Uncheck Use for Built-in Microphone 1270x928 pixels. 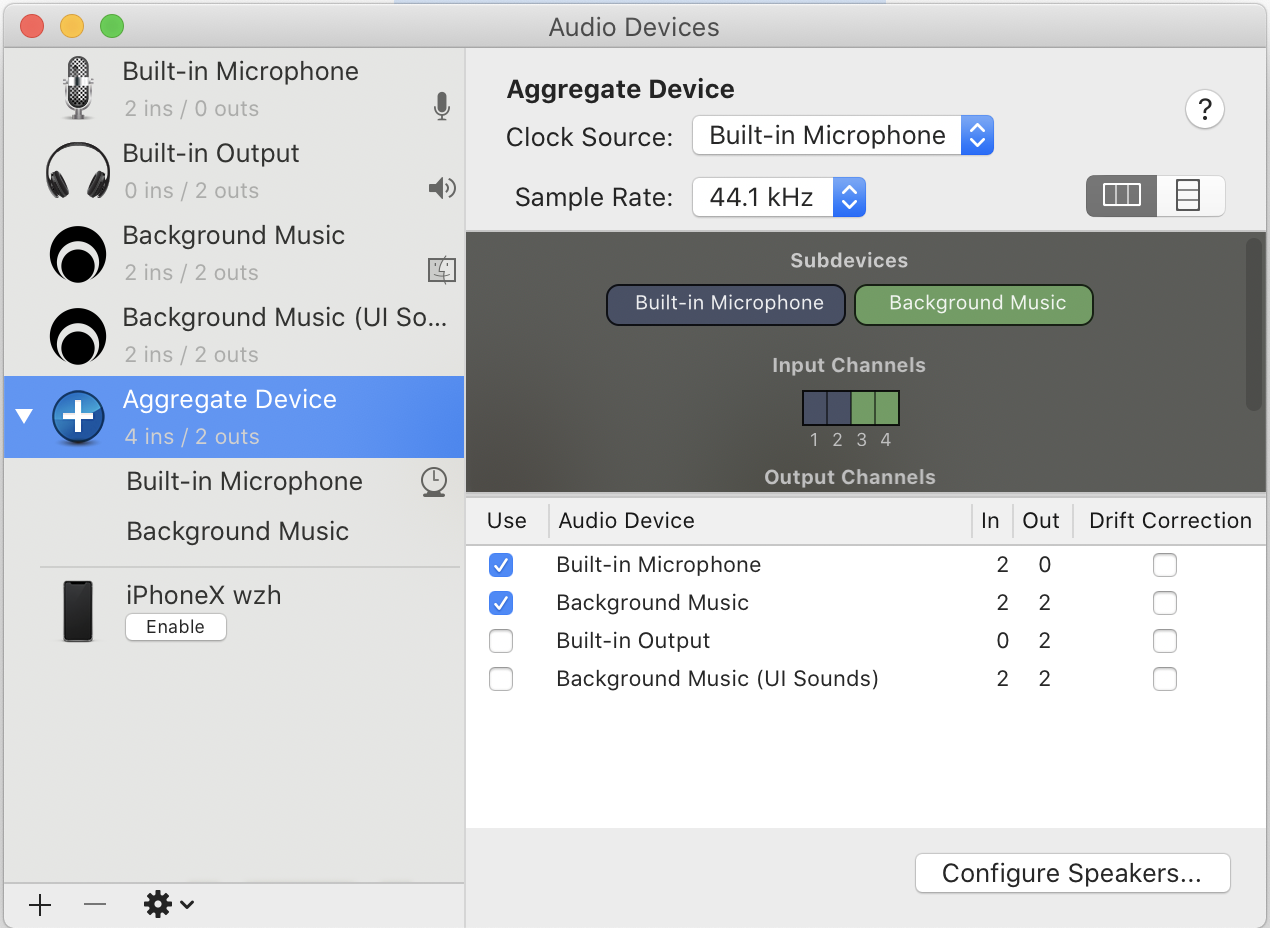click(x=501, y=565)
